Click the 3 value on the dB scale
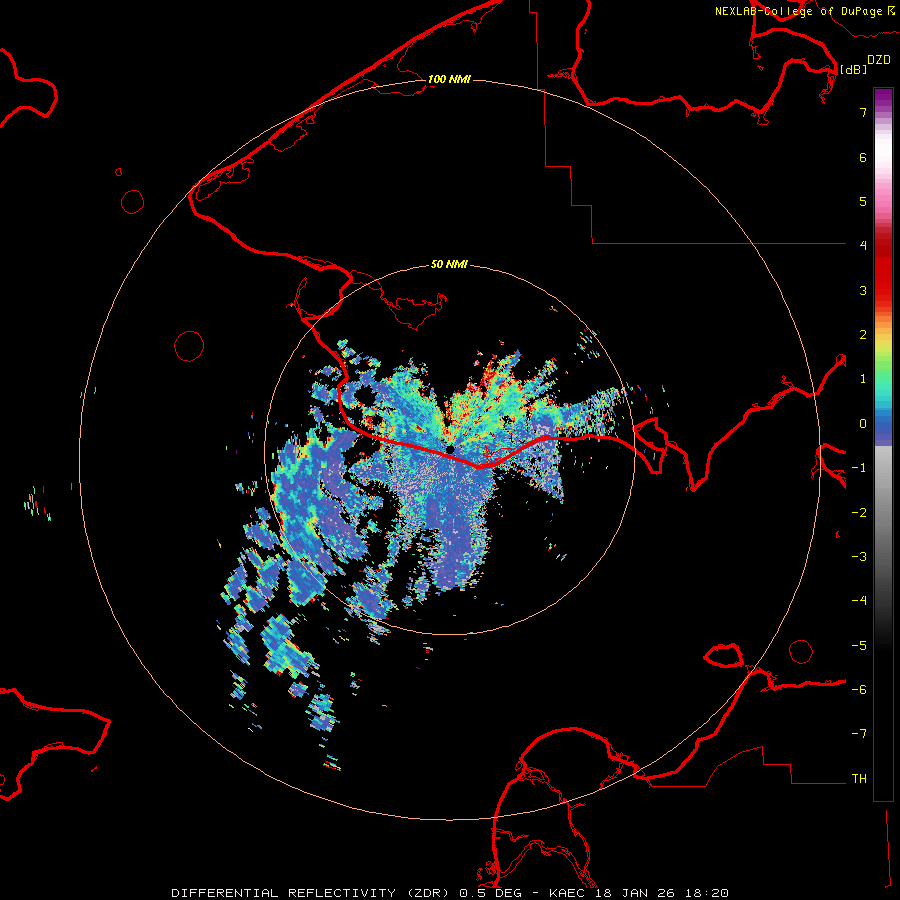 (x=863, y=290)
